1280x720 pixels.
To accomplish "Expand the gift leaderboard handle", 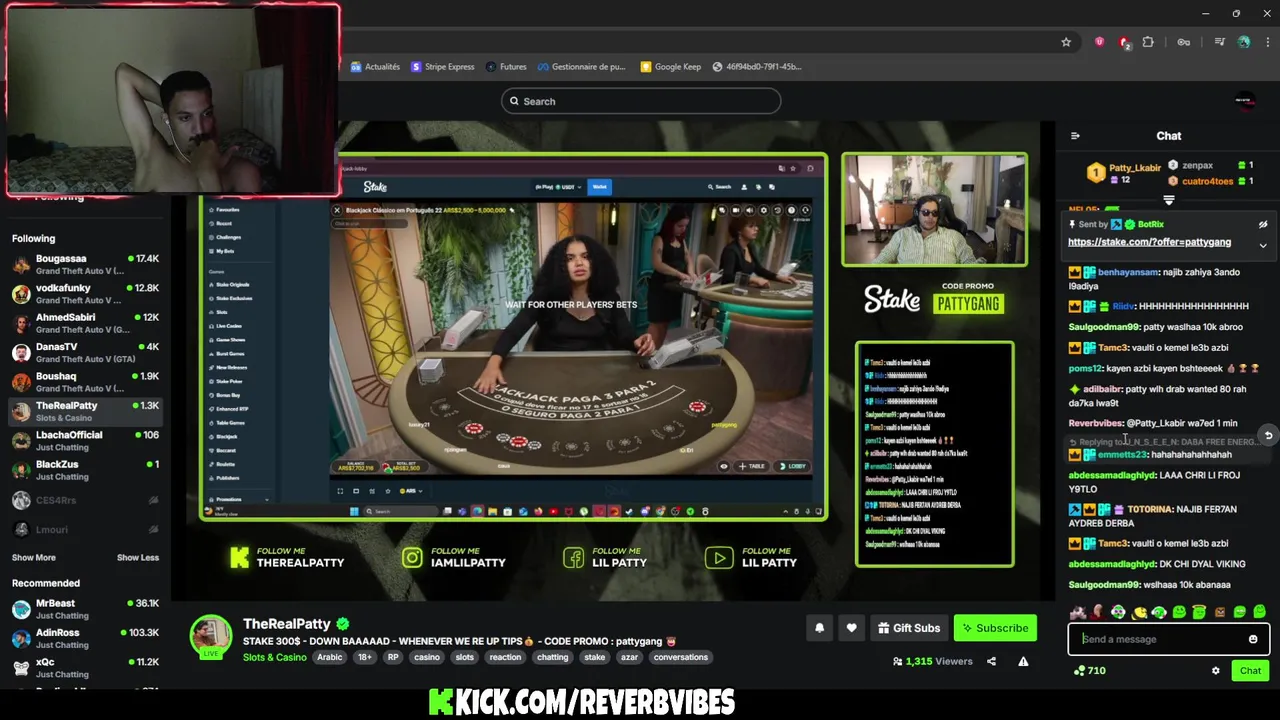I will tap(1169, 200).
